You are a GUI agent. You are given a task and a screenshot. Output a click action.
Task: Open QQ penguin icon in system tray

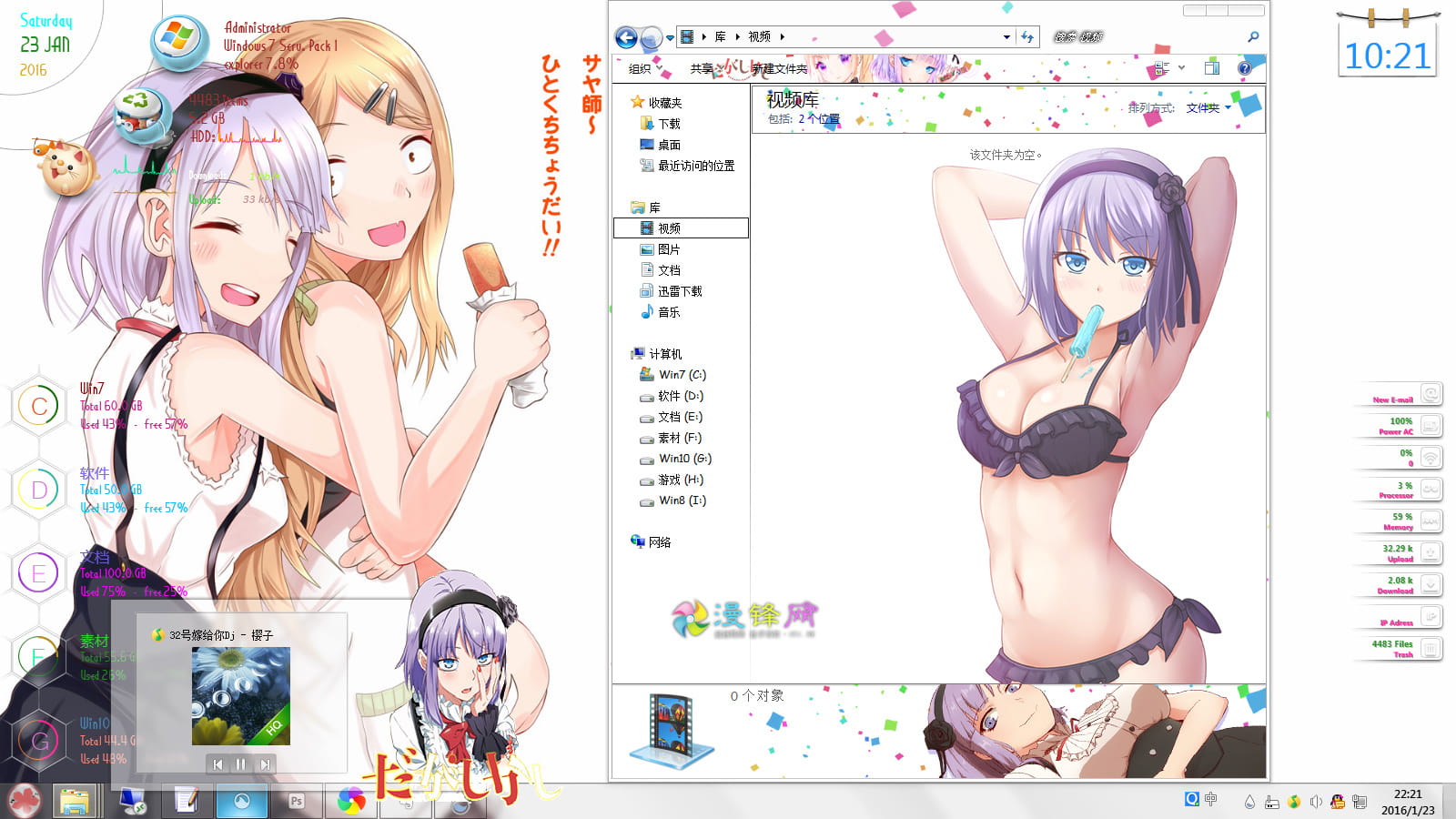(x=1337, y=800)
